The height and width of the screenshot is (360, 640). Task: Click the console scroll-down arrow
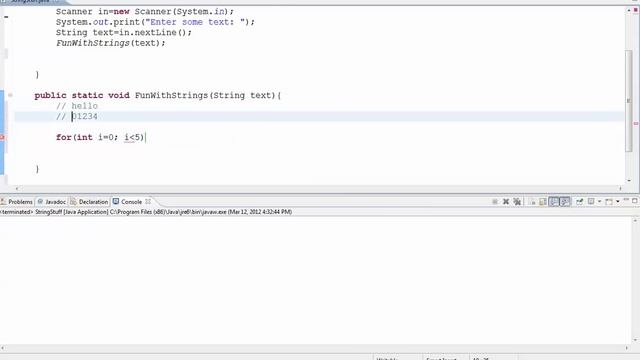635,340
